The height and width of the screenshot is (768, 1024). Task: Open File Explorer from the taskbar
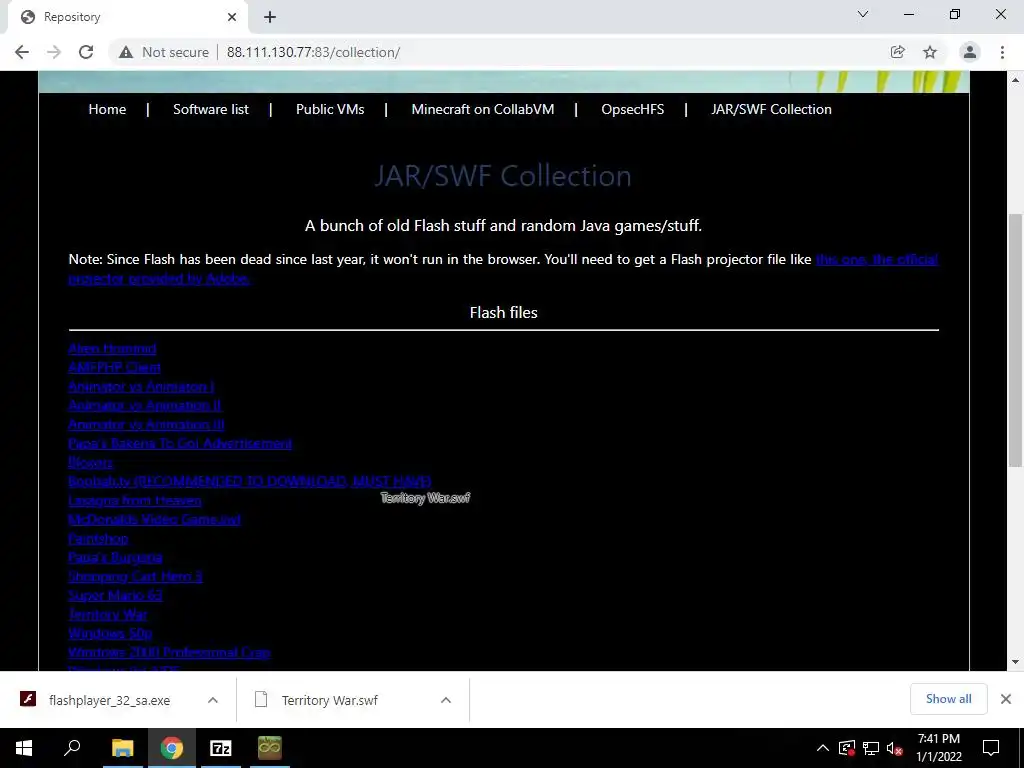[x=122, y=748]
